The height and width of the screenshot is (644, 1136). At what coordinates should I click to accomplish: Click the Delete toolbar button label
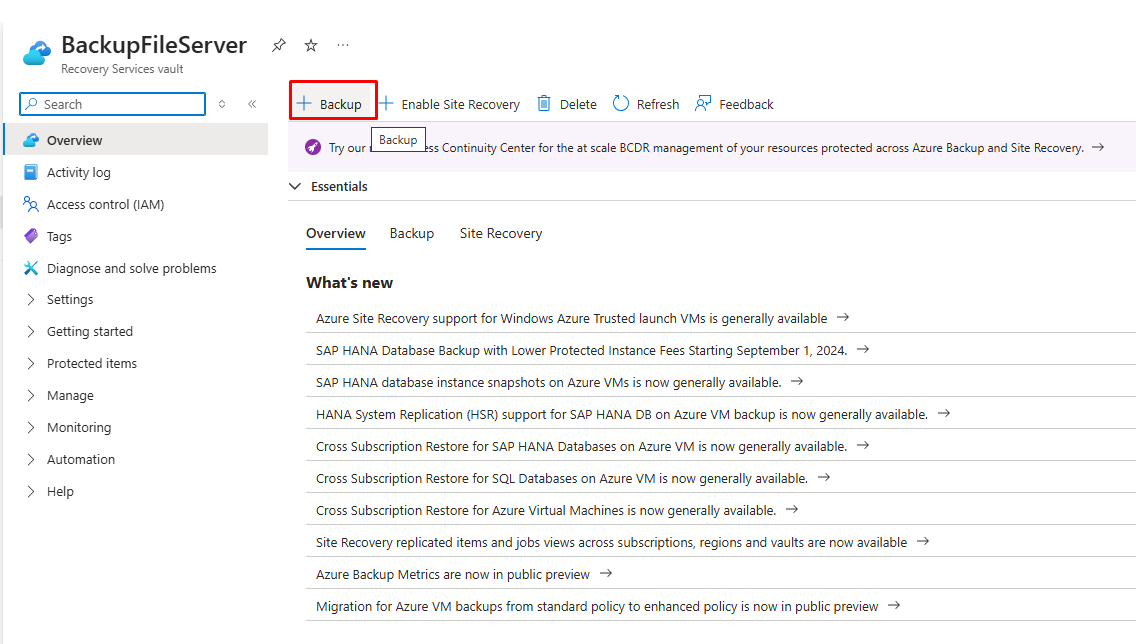click(x=578, y=104)
